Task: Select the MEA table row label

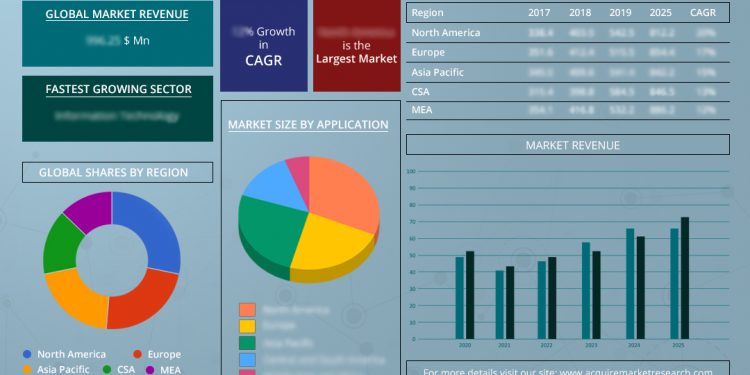Action: (422, 110)
